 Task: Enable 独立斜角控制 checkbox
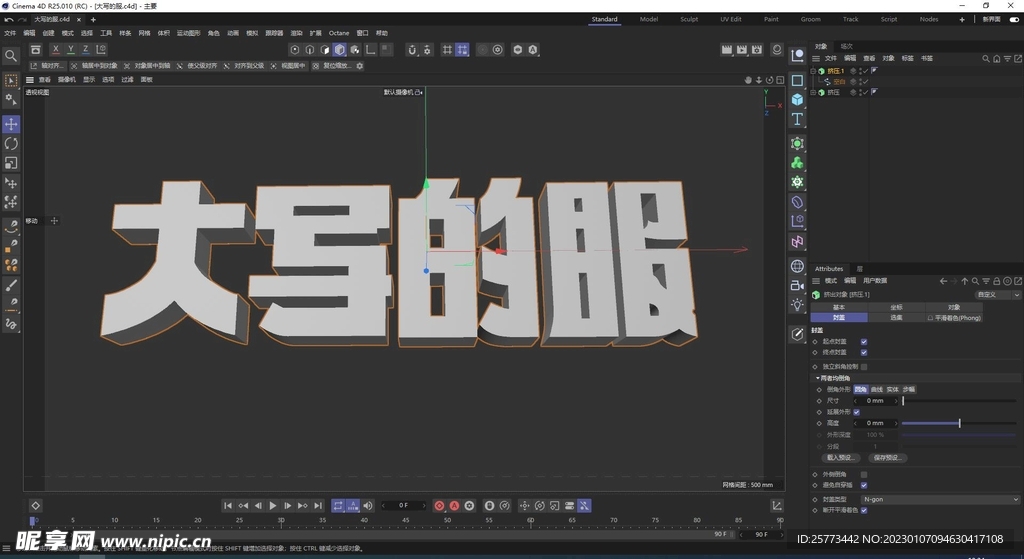pos(864,366)
